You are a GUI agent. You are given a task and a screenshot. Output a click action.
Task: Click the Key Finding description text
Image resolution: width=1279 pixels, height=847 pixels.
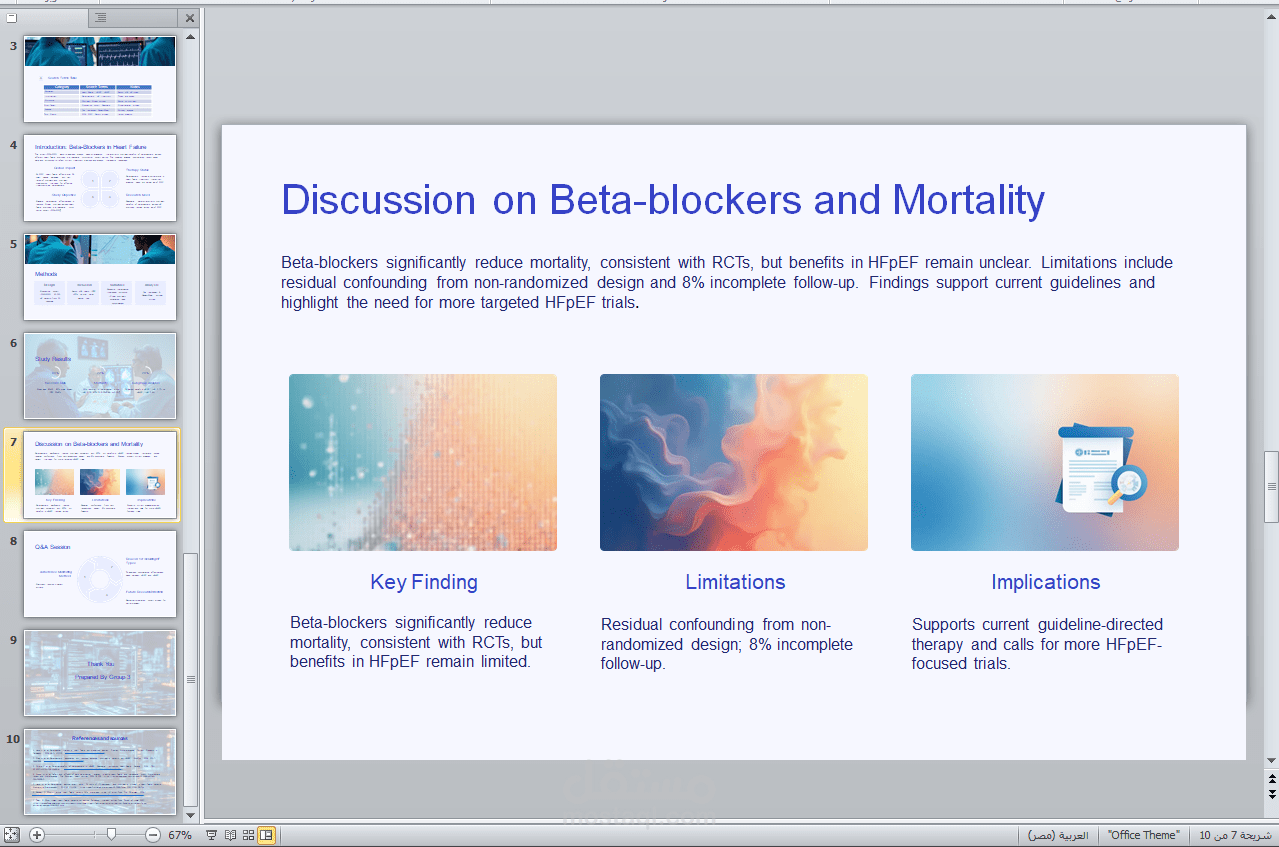417,642
